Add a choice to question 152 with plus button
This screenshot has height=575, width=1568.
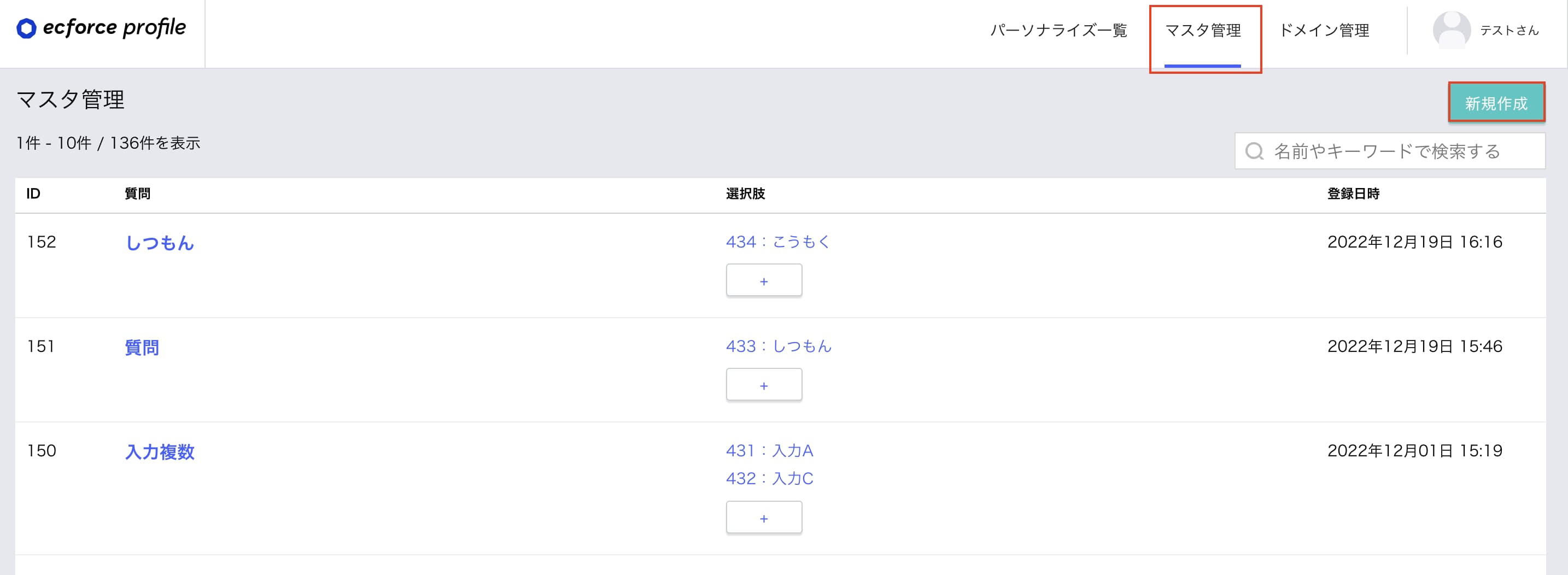tap(764, 280)
